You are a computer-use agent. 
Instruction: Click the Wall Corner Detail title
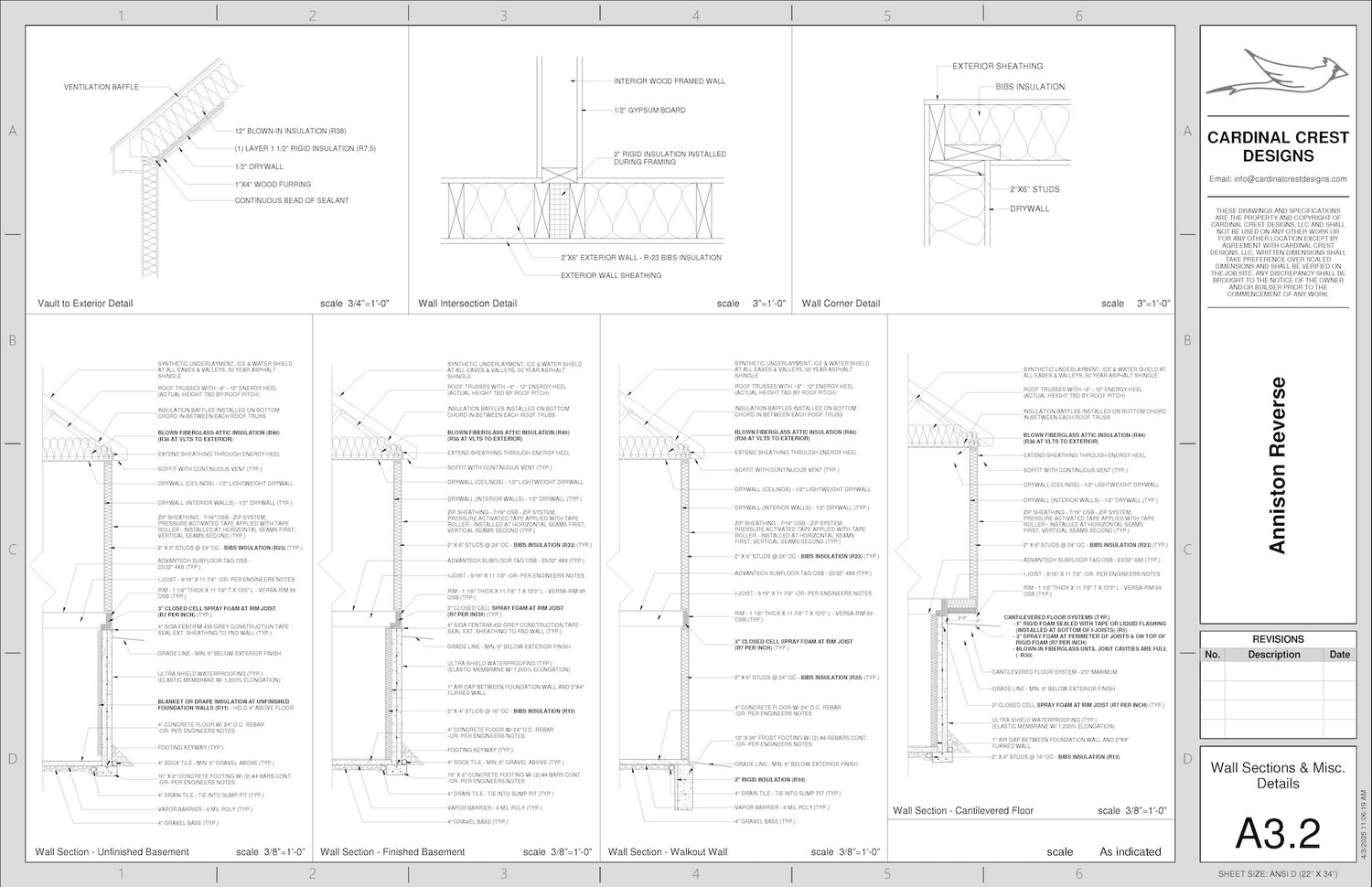841,304
